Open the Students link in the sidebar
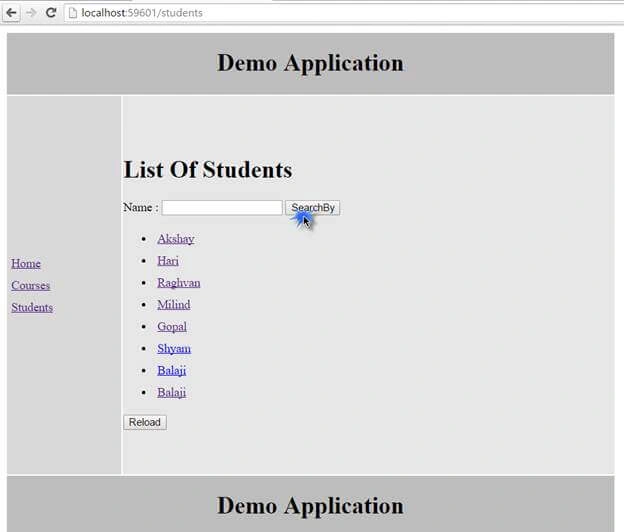The image size is (624, 532). tap(32, 307)
